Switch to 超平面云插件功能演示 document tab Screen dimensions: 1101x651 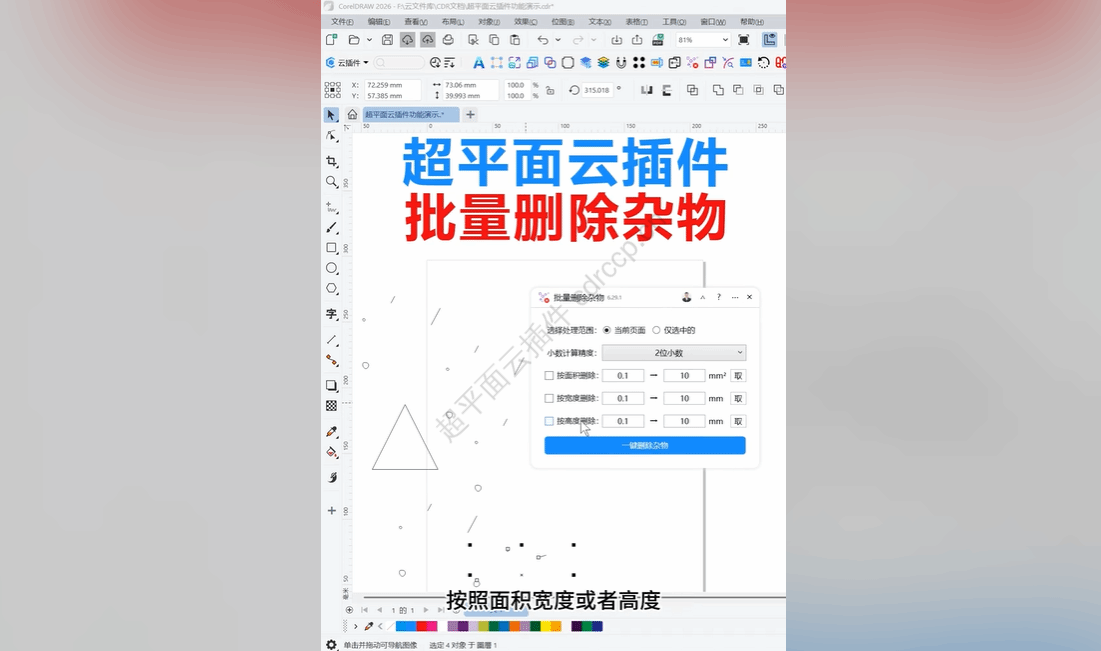411,114
